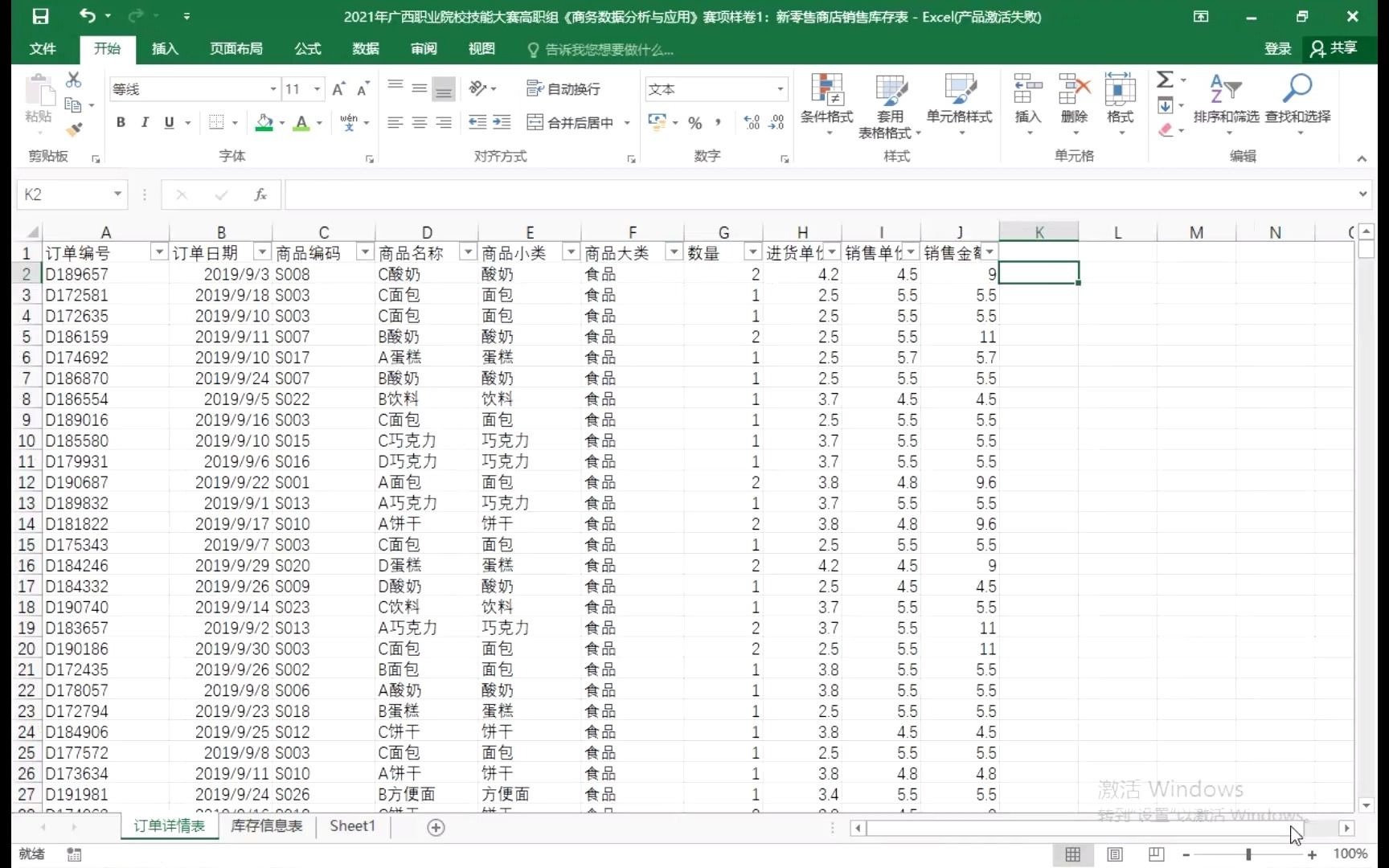This screenshot has width=1389, height=868.
Task: Open the font size dropdown
Action: (318, 89)
